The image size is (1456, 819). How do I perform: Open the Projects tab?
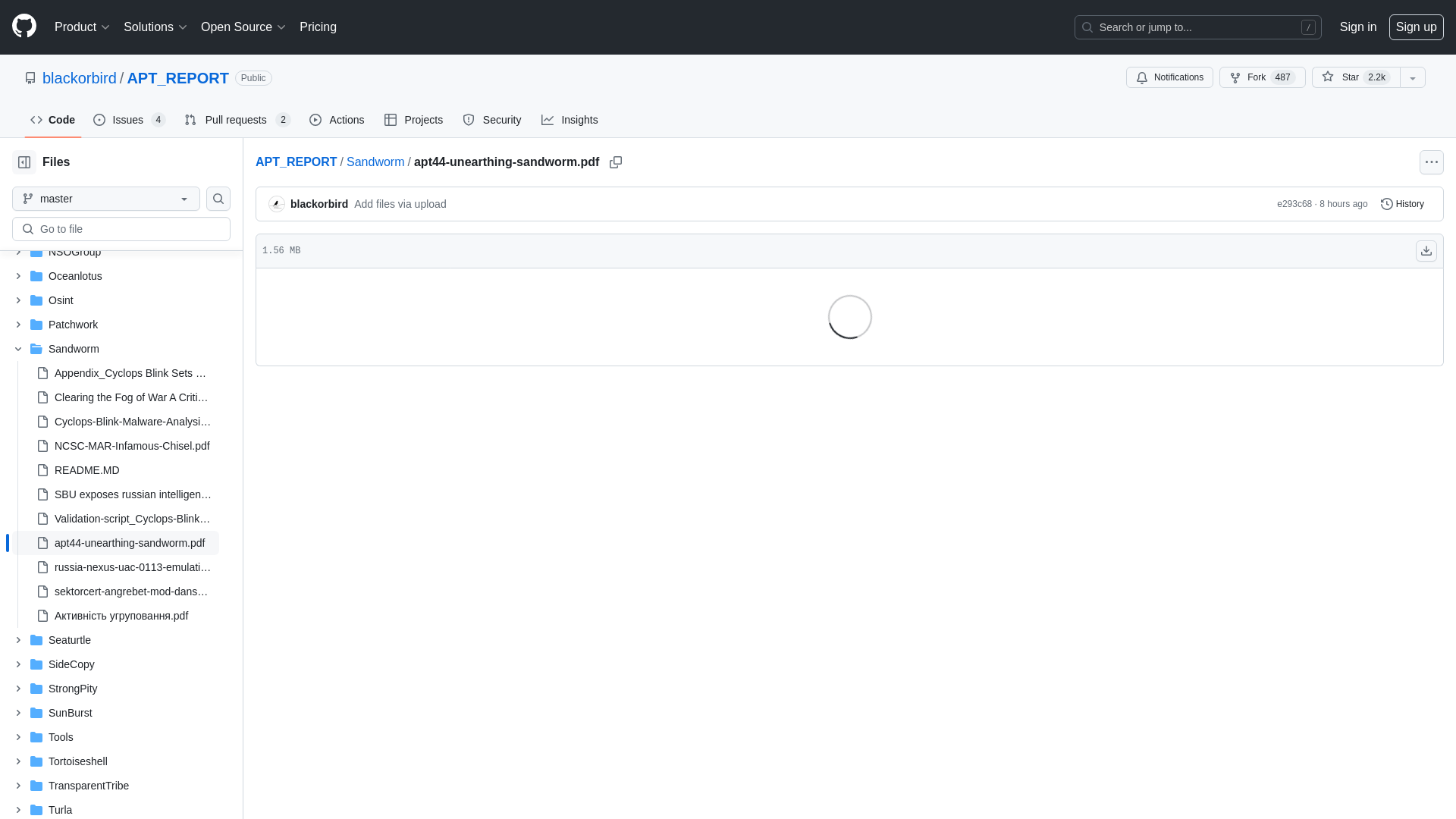[x=413, y=120]
